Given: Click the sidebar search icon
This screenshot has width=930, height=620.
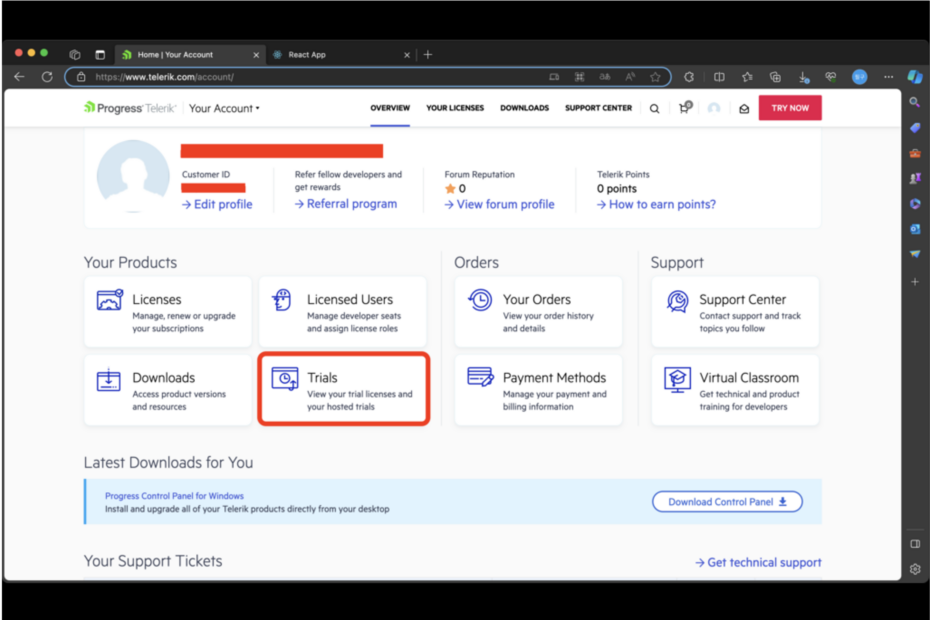Looking at the screenshot, I should (x=915, y=102).
